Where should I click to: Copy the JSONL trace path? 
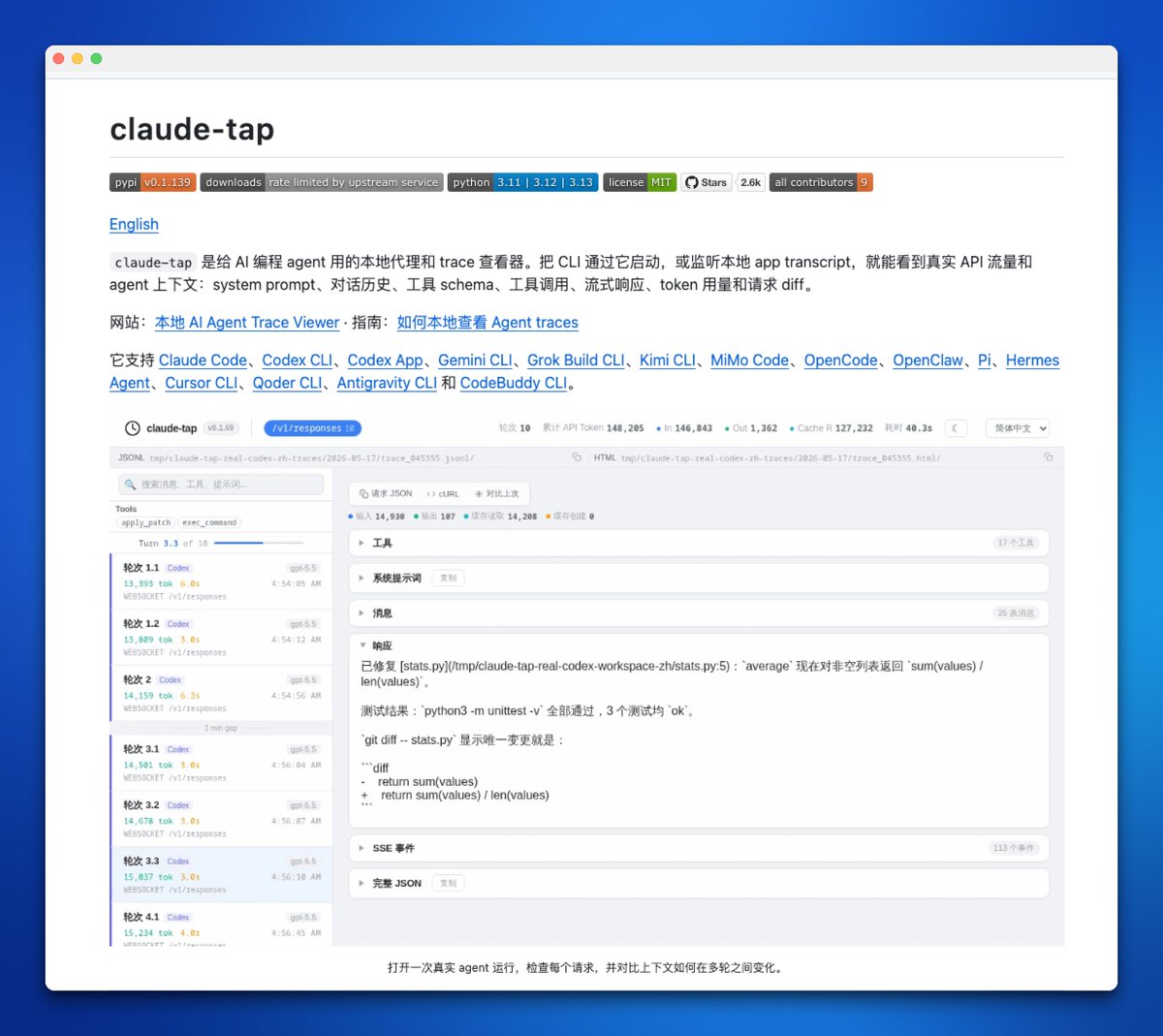click(x=577, y=457)
